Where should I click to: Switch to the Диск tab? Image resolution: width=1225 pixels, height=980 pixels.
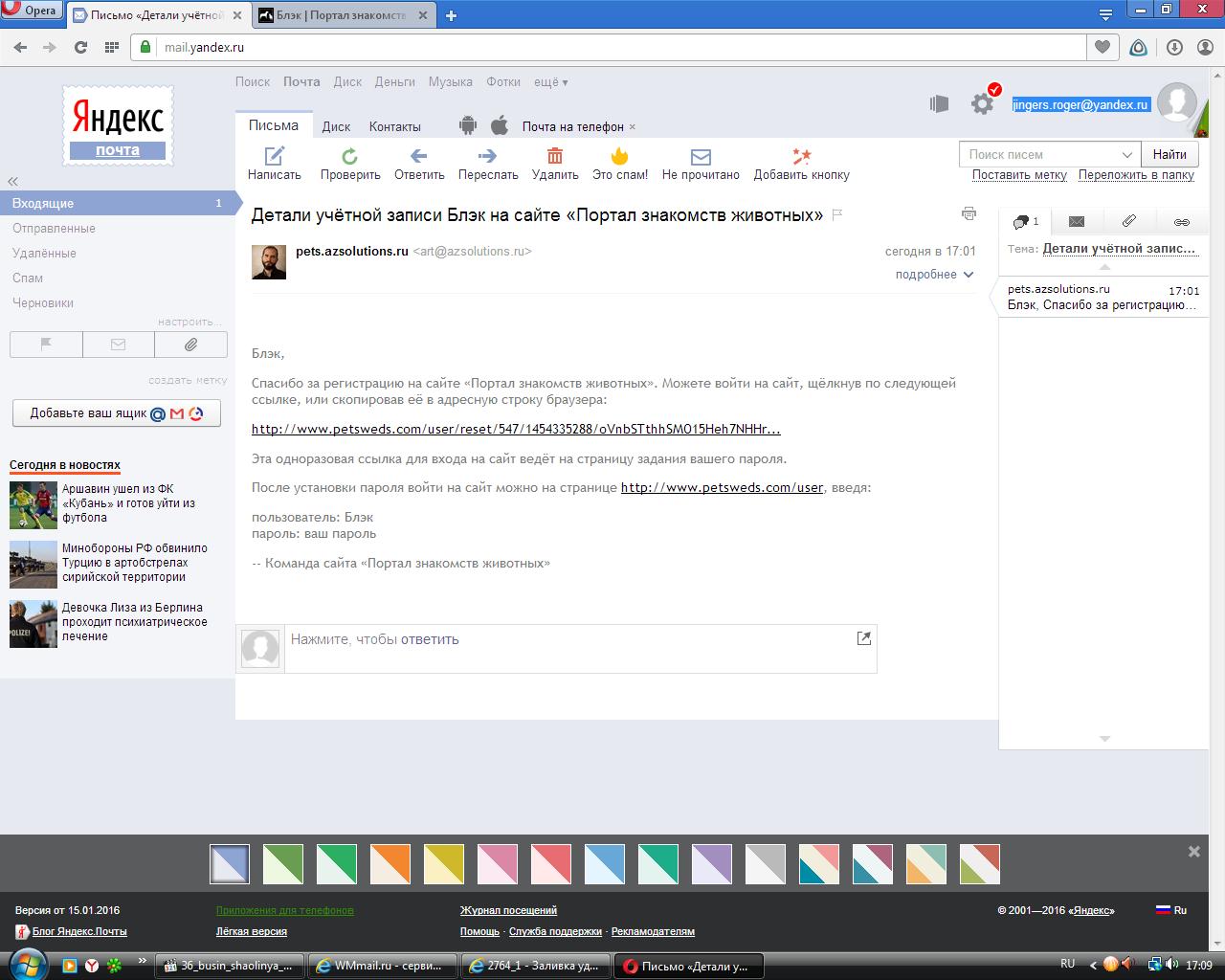pyautogui.click(x=336, y=126)
